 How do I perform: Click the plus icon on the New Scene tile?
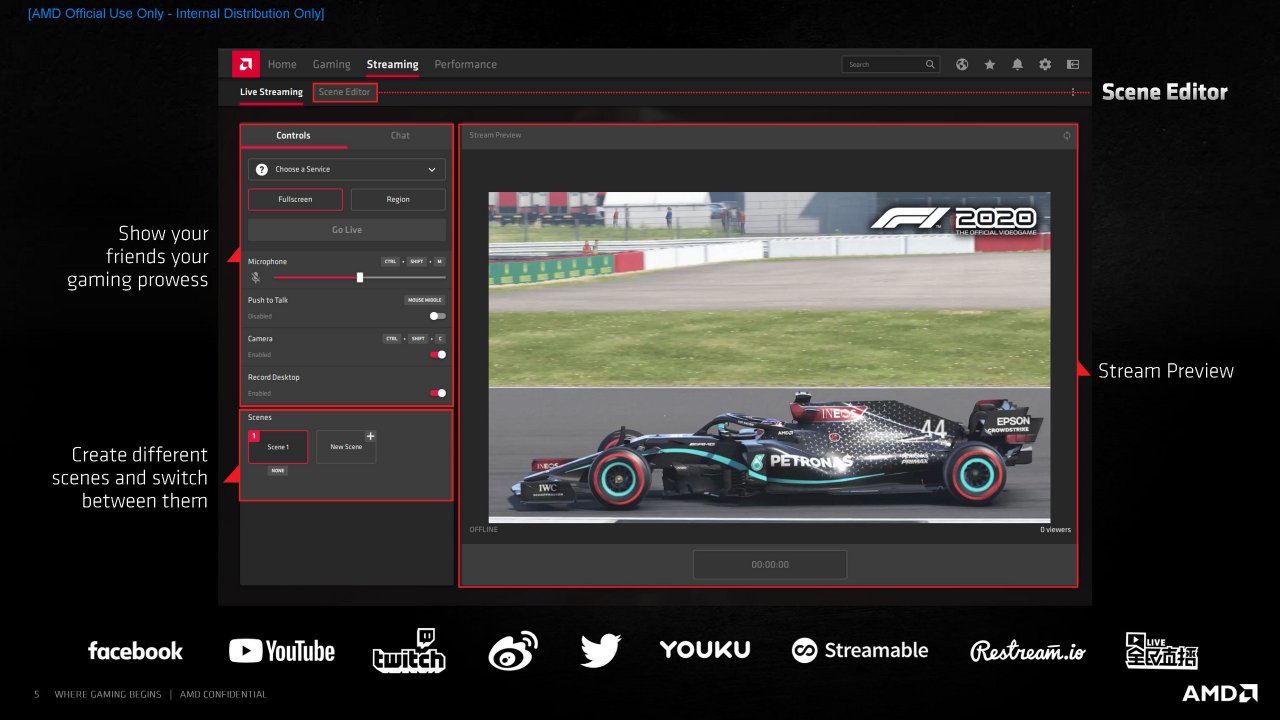(370, 436)
